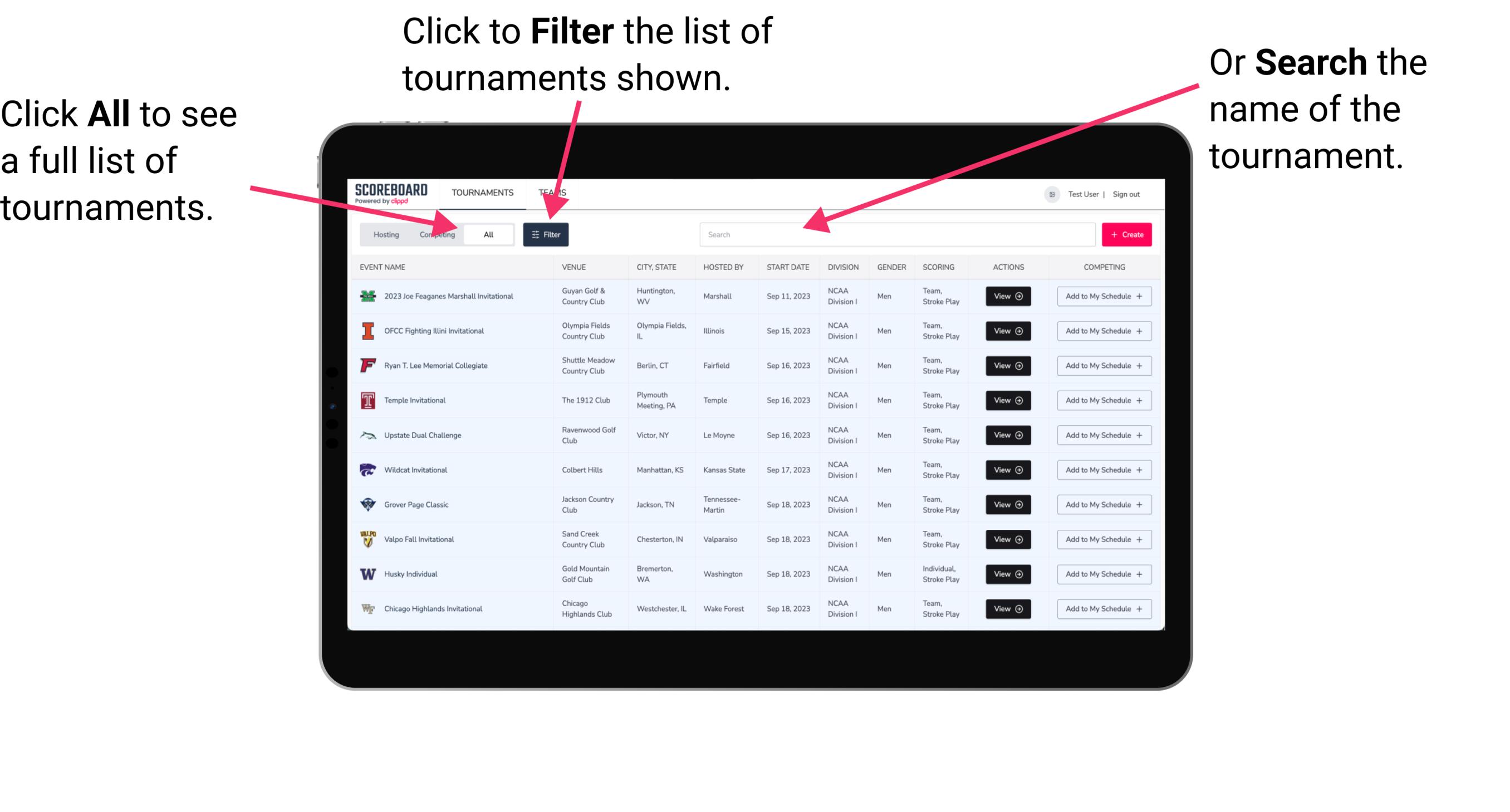The image size is (1510, 812).
Task: Click the Fairfield team icon next to Ryan T. Lee
Action: 367,365
